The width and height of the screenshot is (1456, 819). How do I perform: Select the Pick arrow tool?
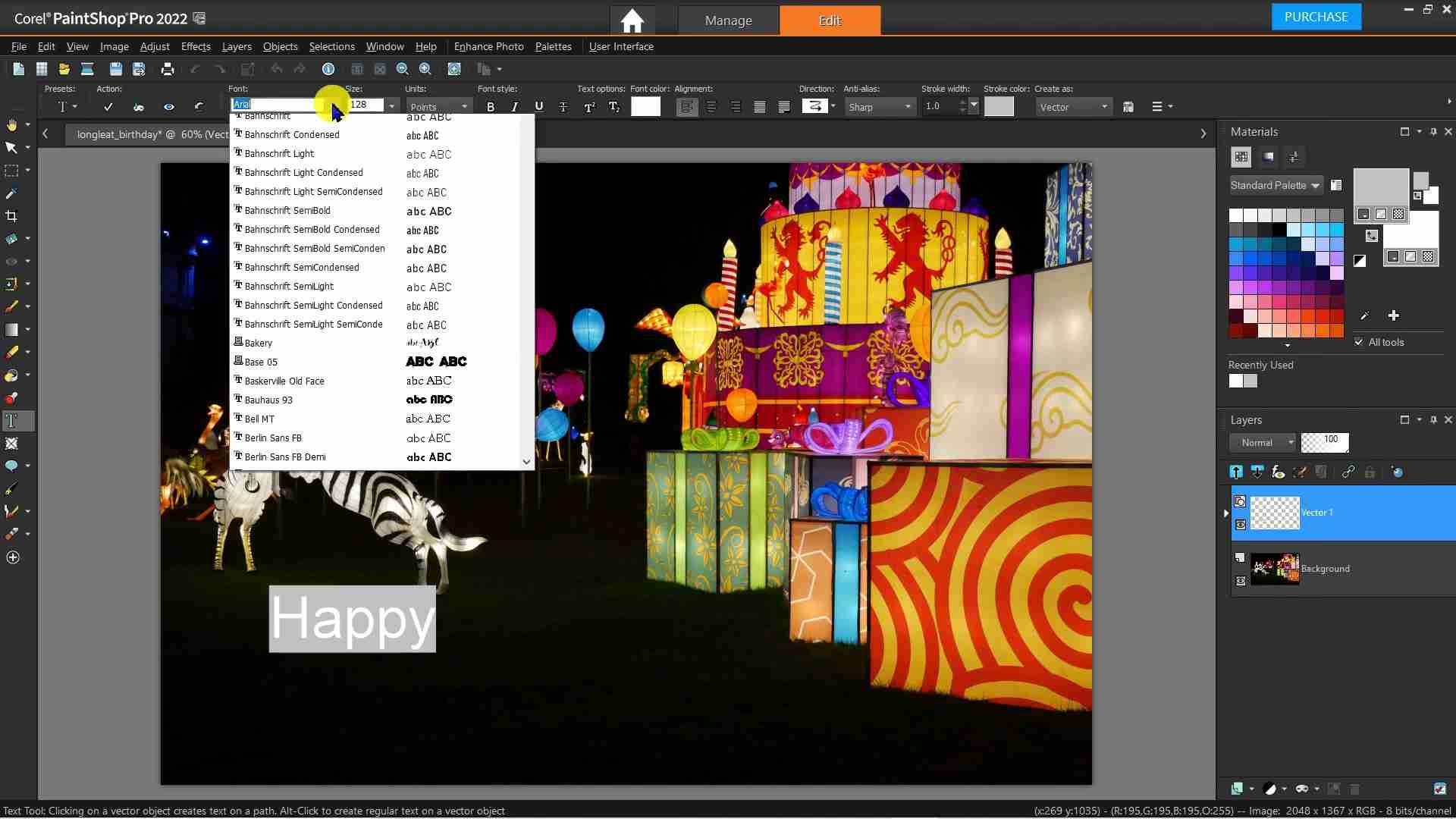11,148
